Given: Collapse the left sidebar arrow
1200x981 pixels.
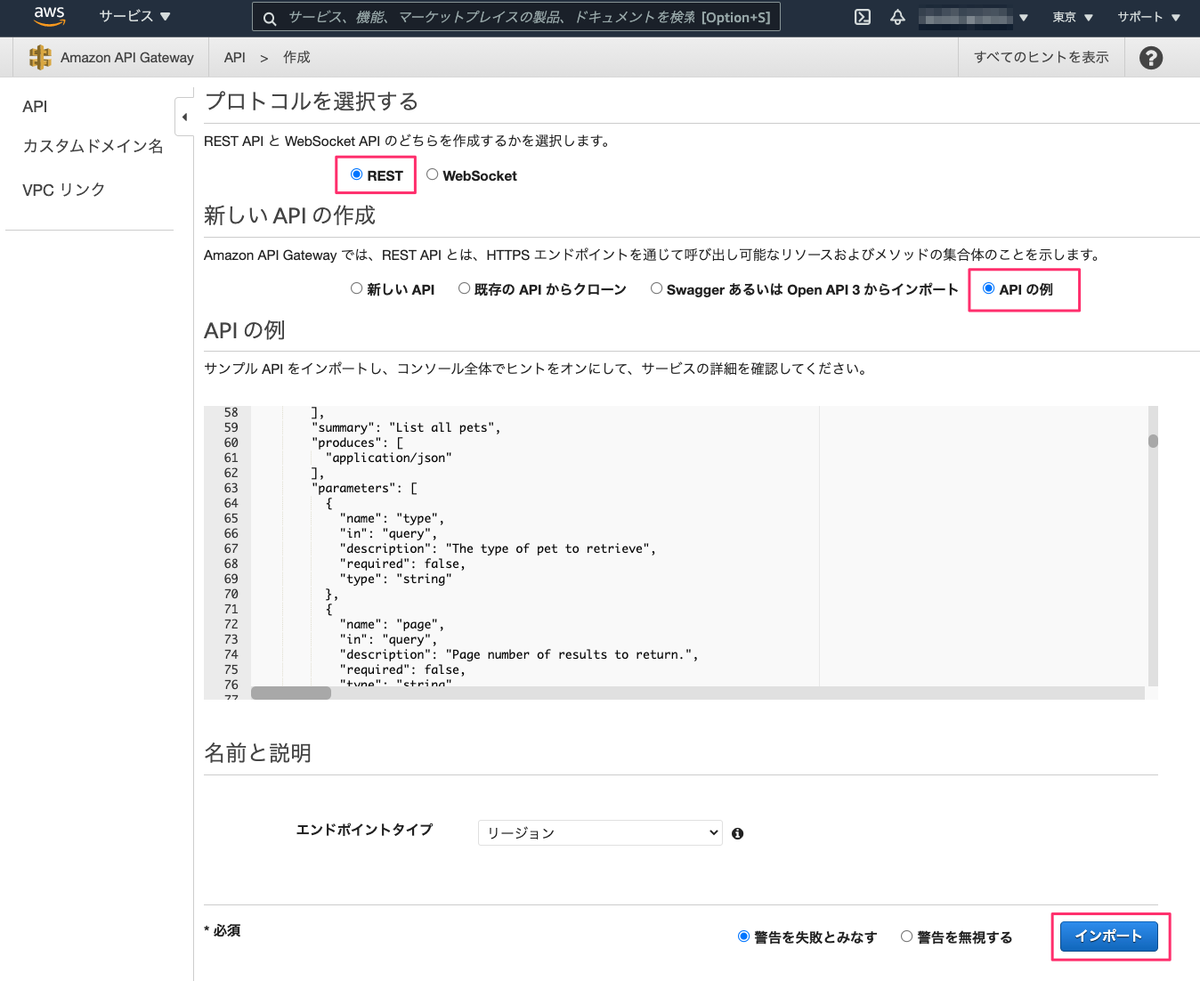Looking at the screenshot, I should [184, 118].
